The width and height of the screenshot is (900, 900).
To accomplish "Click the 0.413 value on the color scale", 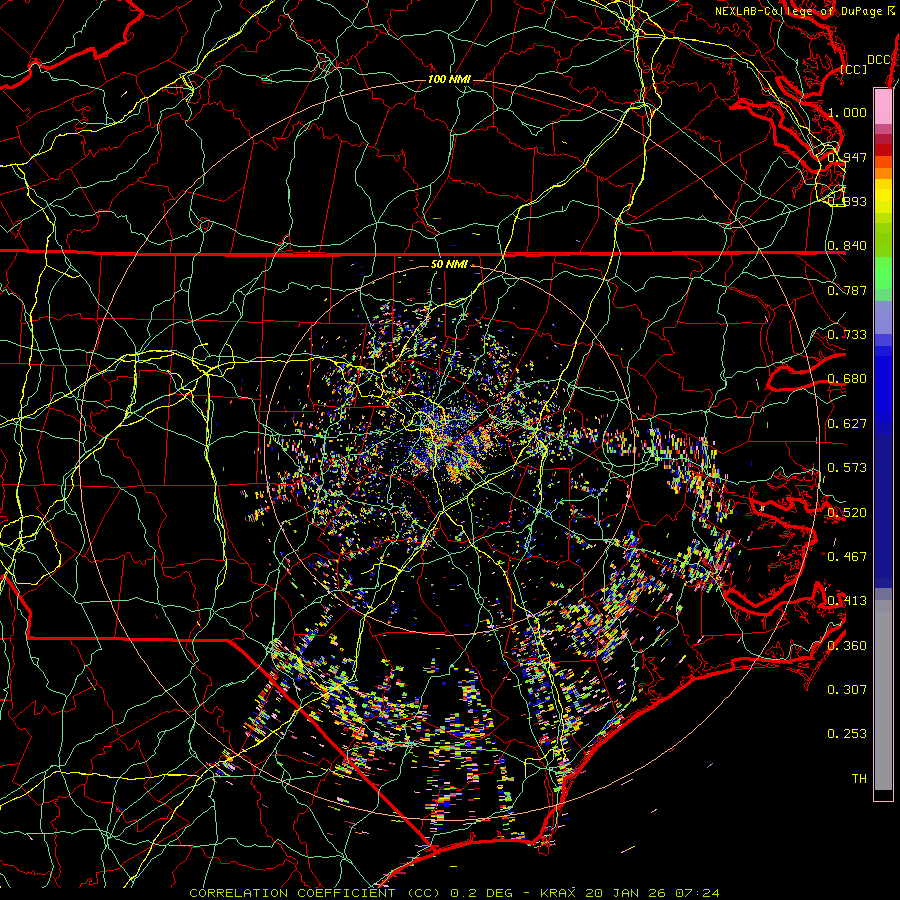I will [847, 601].
